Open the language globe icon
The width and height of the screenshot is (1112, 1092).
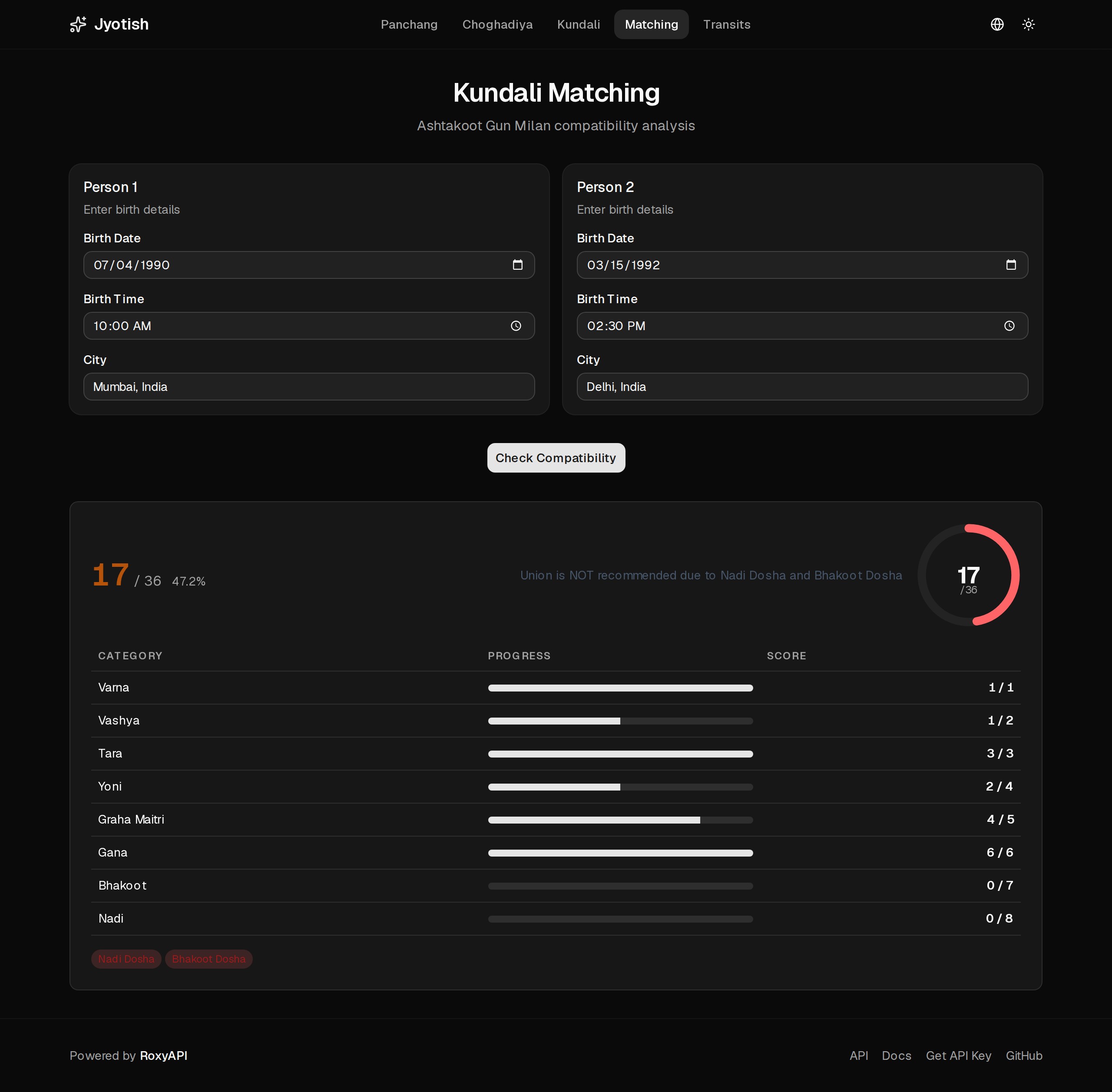[997, 24]
